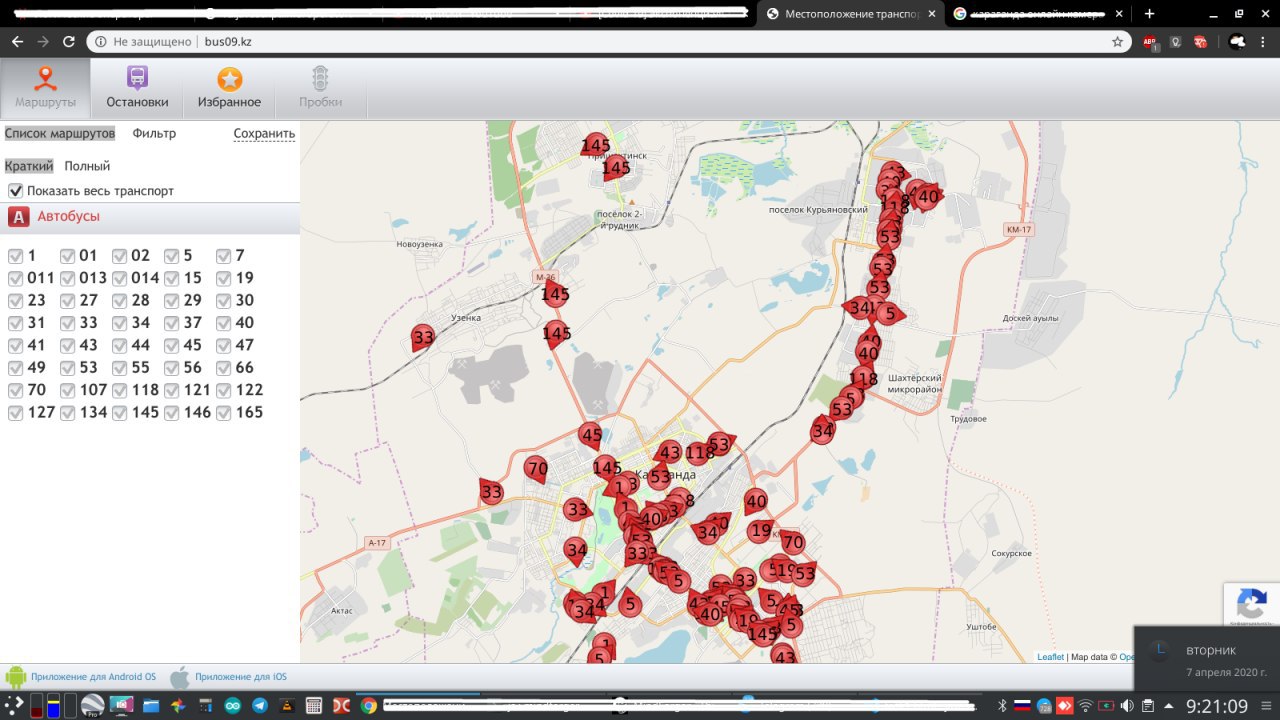
Task: Open the Android OS app link
Action: tap(93, 677)
